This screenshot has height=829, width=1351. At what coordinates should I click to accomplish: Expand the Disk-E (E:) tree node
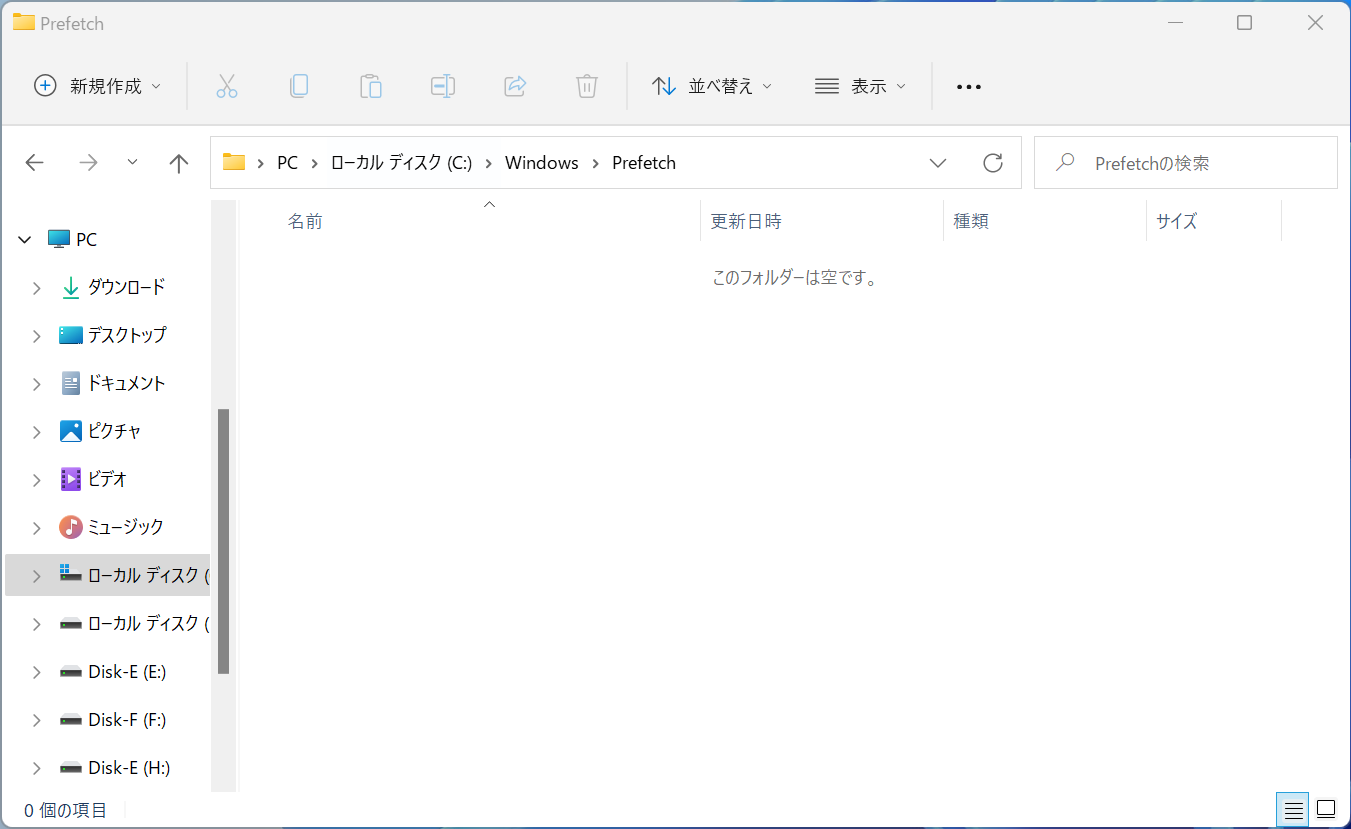36,672
